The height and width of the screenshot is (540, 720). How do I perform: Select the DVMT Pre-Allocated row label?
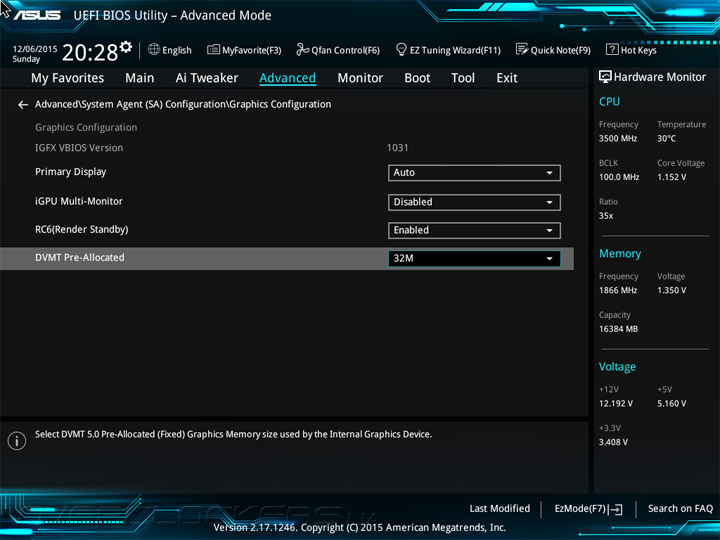pos(80,258)
